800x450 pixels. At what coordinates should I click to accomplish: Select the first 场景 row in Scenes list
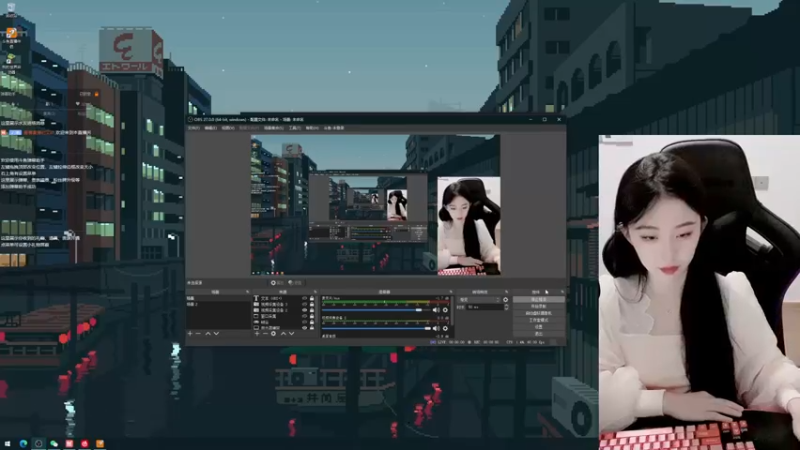[218, 298]
